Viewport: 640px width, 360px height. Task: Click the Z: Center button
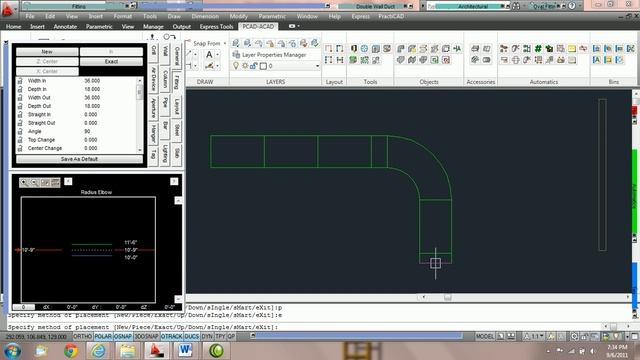tap(47, 62)
